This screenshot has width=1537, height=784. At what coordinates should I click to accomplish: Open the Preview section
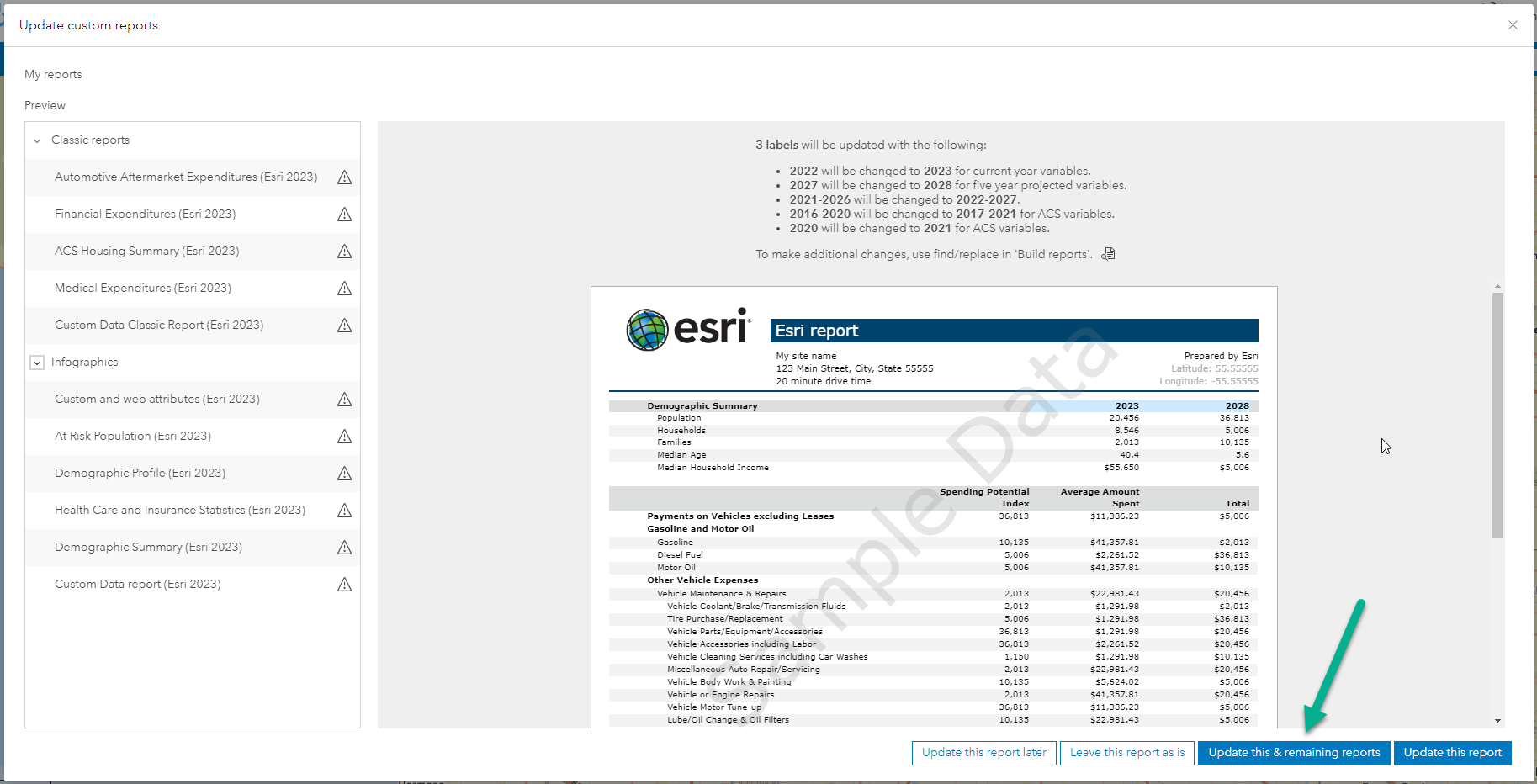[44, 104]
